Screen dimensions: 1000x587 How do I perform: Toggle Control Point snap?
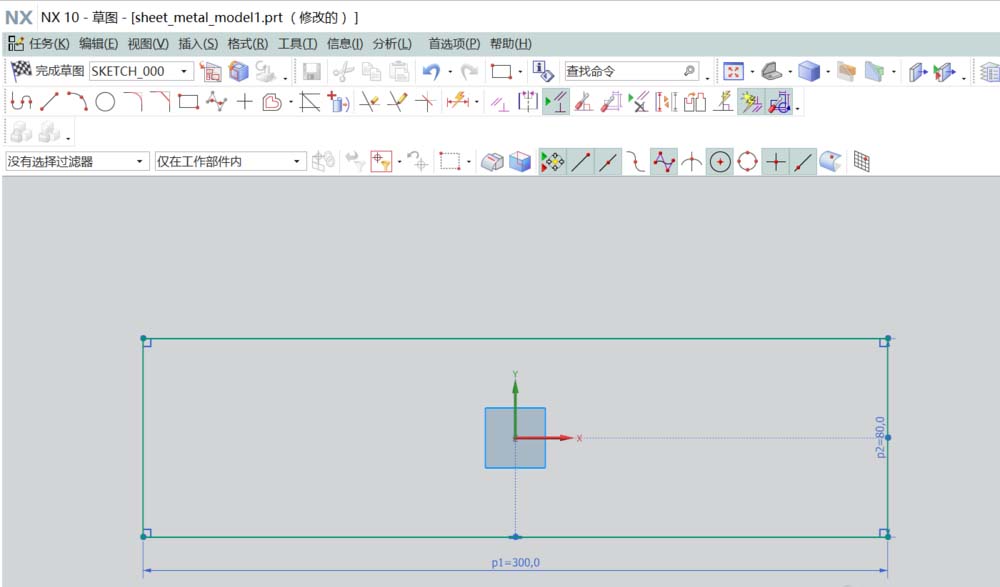click(636, 162)
